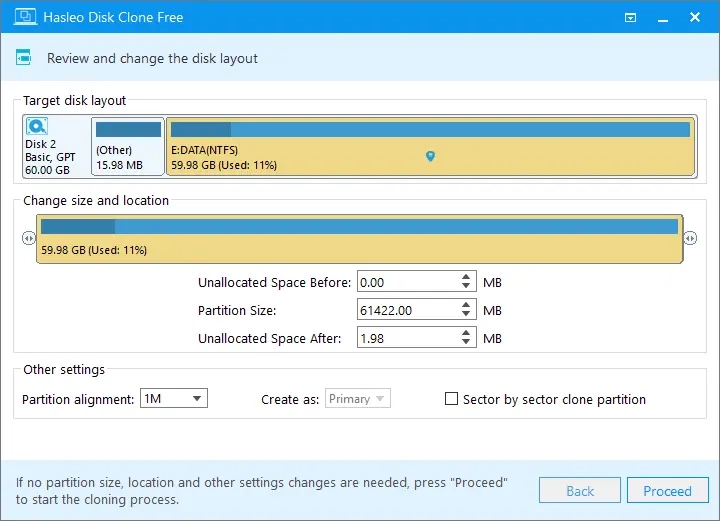Click the disk layout header icon
The width and height of the screenshot is (720, 521).
[x=23, y=58]
